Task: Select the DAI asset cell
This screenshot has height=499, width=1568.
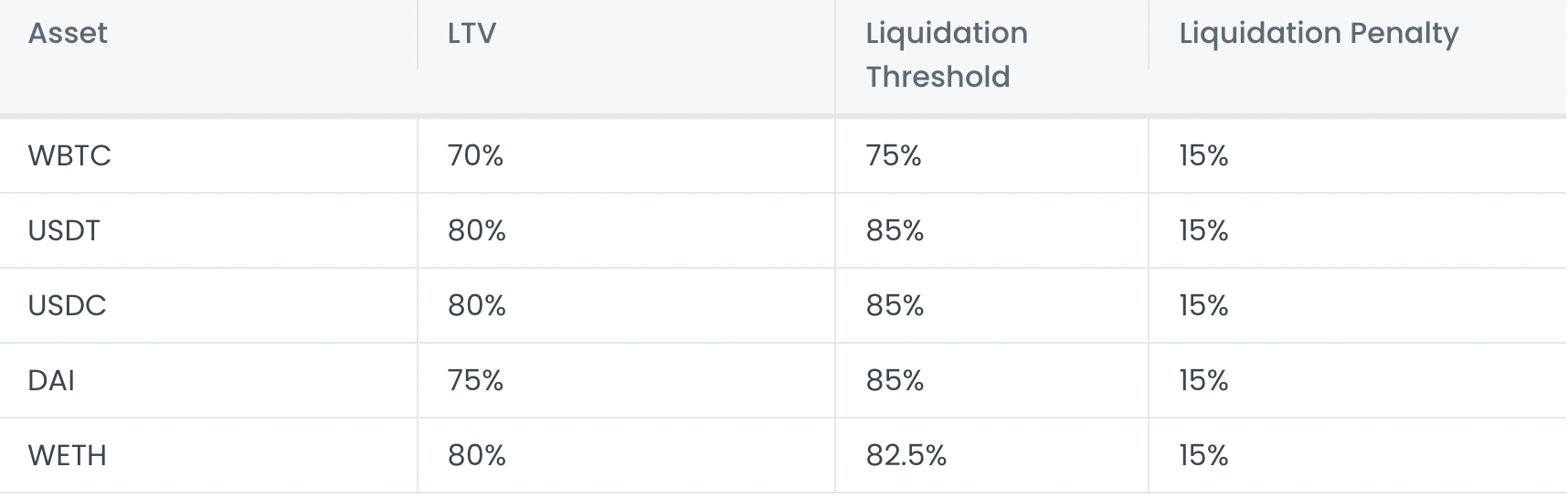Action: coord(51,380)
